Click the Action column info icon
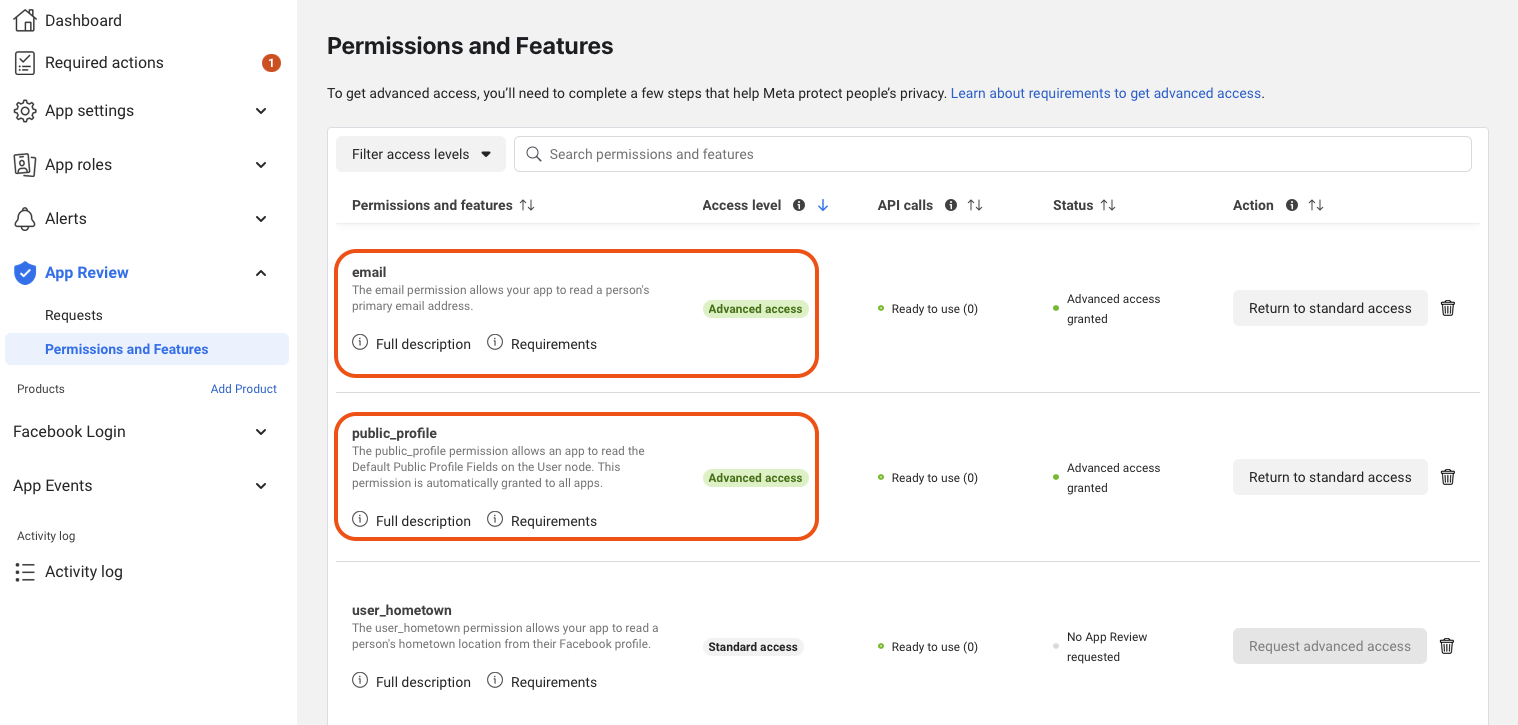Image resolution: width=1518 pixels, height=725 pixels. (1292, 205)
